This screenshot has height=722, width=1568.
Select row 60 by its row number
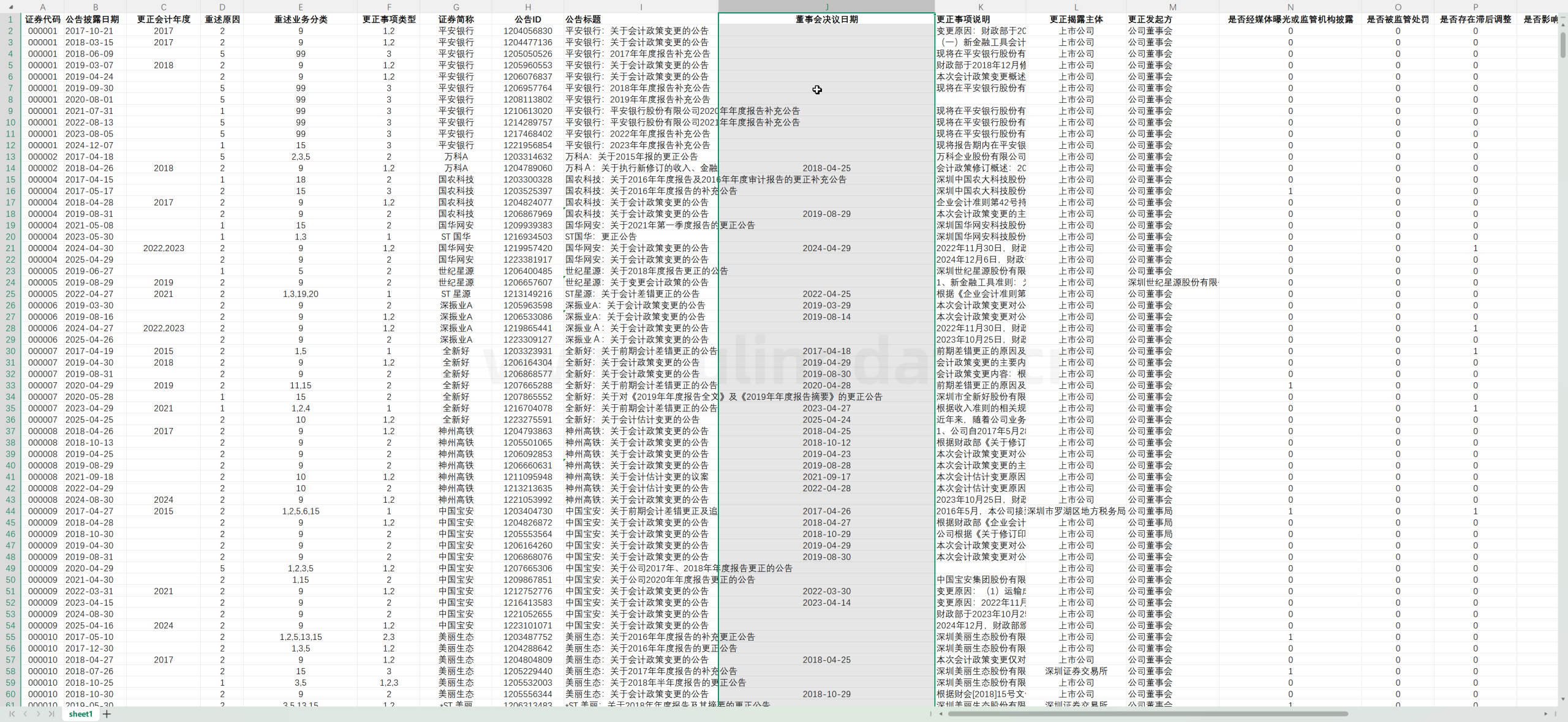click(10, 694)
